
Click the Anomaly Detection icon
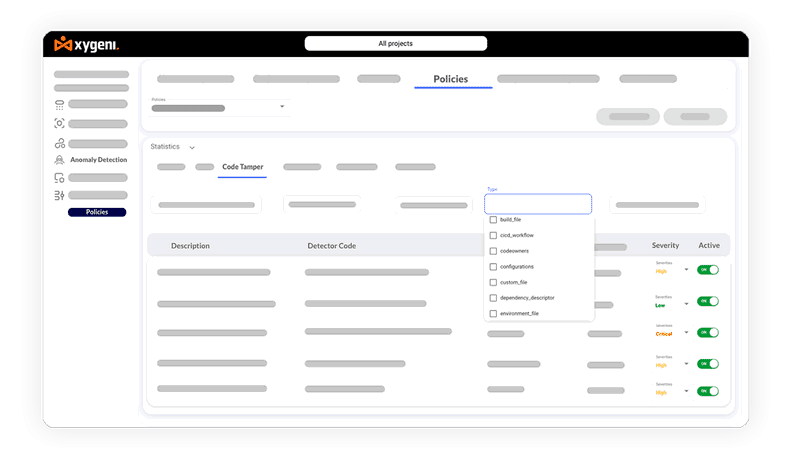[x=60, y=160]
